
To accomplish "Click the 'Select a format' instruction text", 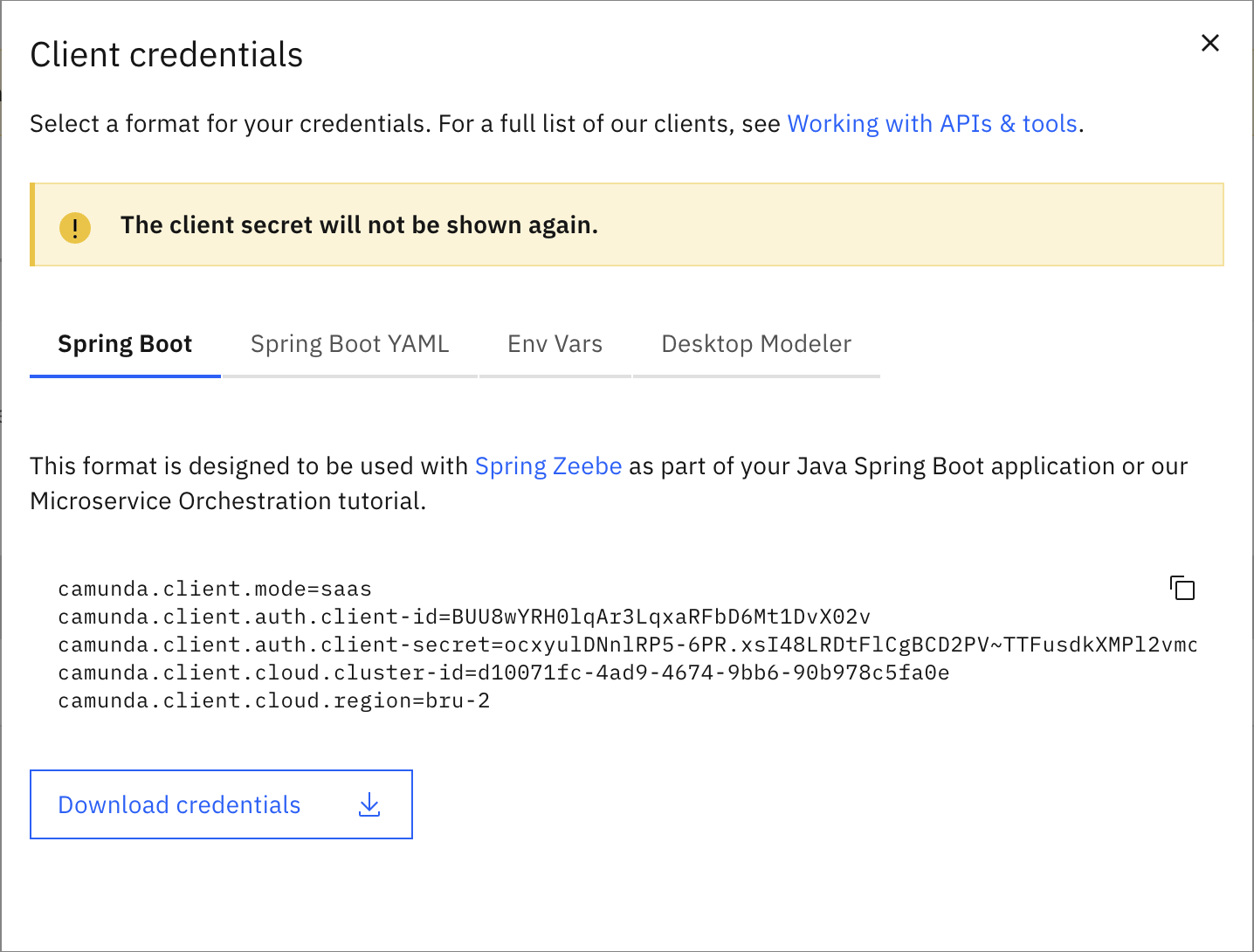I will pyautogui.click(x=402, y=124).
